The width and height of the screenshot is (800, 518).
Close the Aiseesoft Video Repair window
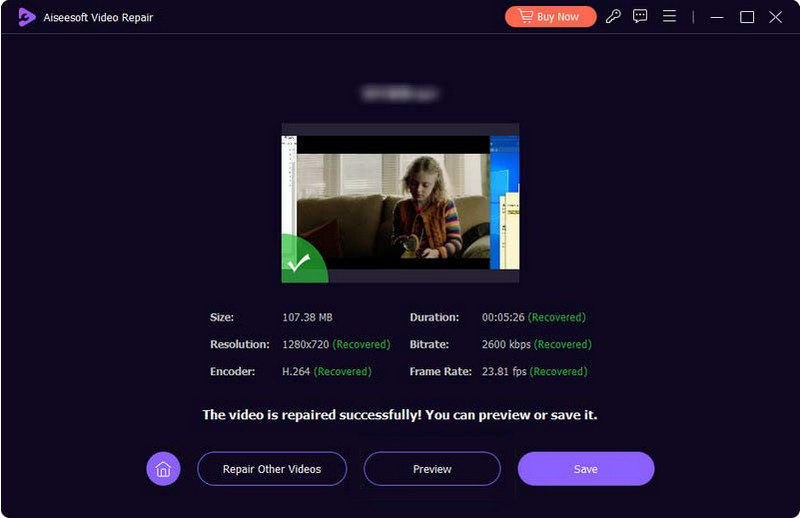(x=775, y=17)
